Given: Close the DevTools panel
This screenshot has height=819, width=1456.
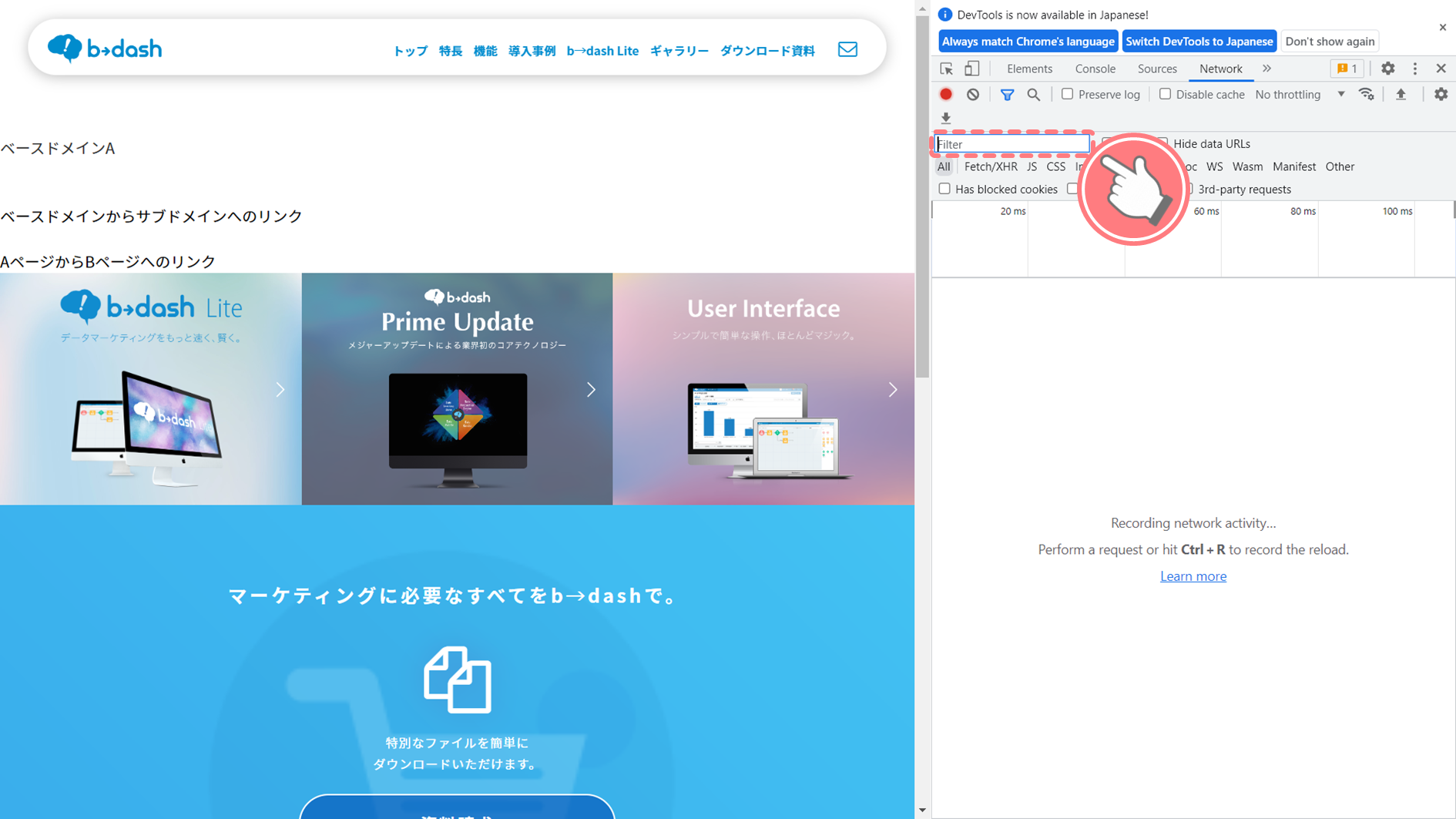Looking at the screenshot, I should (1441, 69).
